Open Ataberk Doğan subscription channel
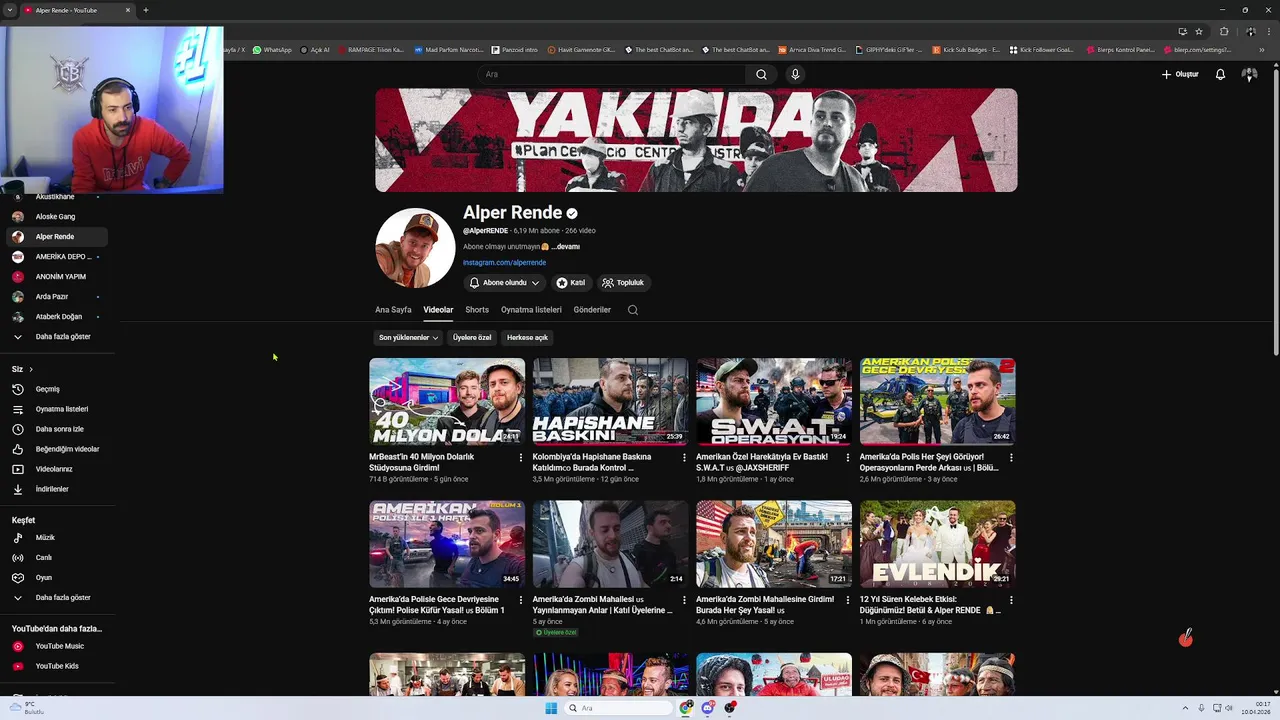The width and height of the screenshot is (1280, 720). pos(57,317)
